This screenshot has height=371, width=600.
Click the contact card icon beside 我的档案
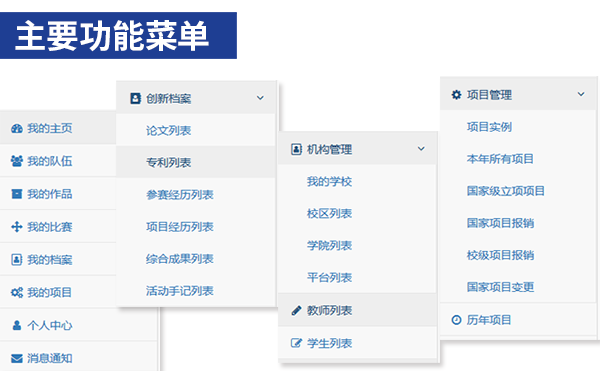pyautogui.click(x=17, y=260)
